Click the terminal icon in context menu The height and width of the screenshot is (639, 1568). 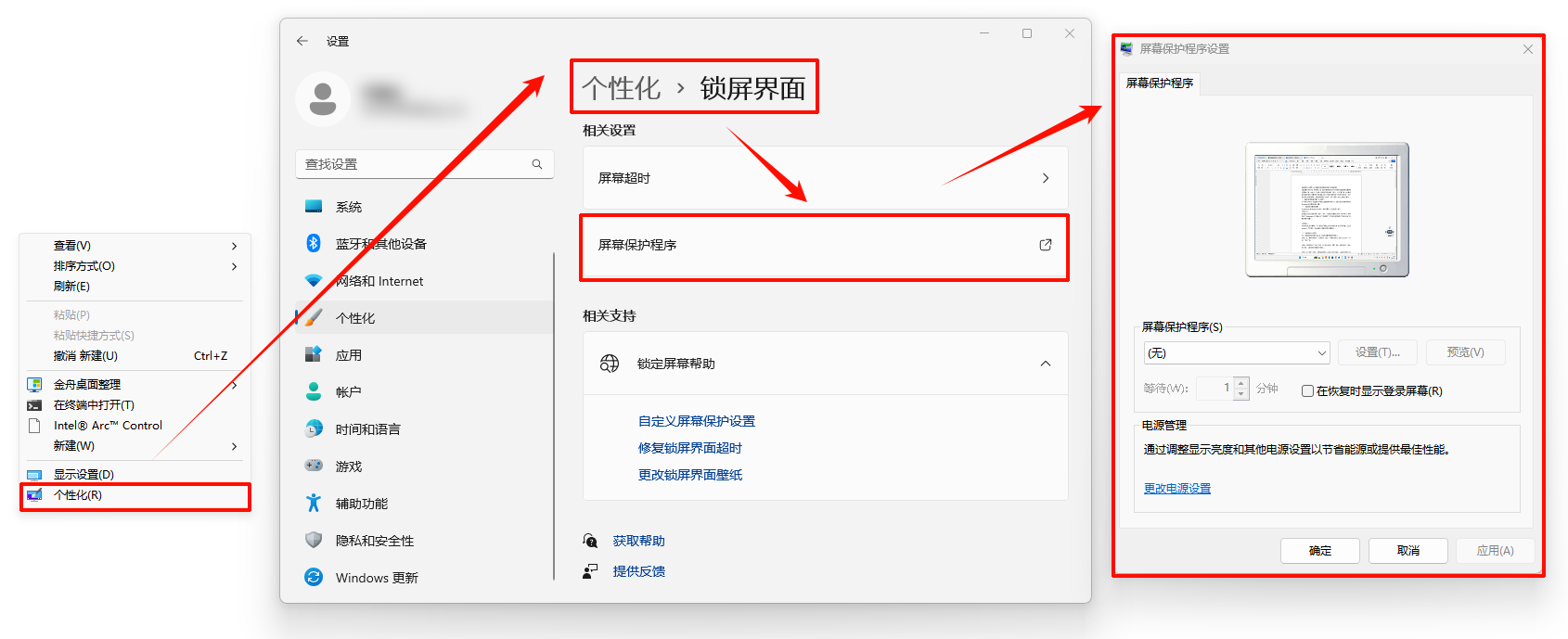coord(34,405)
